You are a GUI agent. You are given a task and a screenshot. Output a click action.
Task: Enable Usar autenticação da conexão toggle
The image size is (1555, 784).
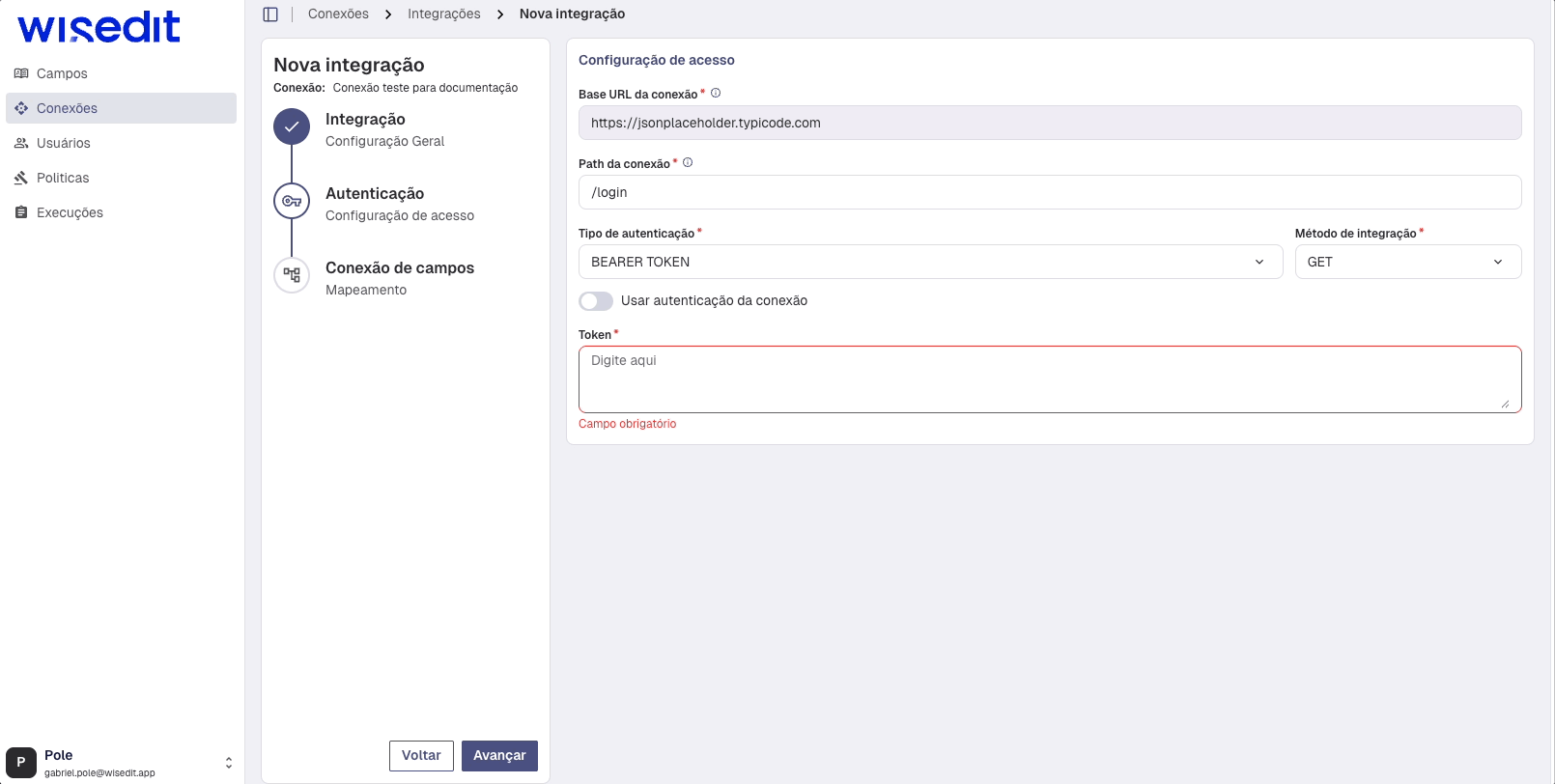pos(596,301)
